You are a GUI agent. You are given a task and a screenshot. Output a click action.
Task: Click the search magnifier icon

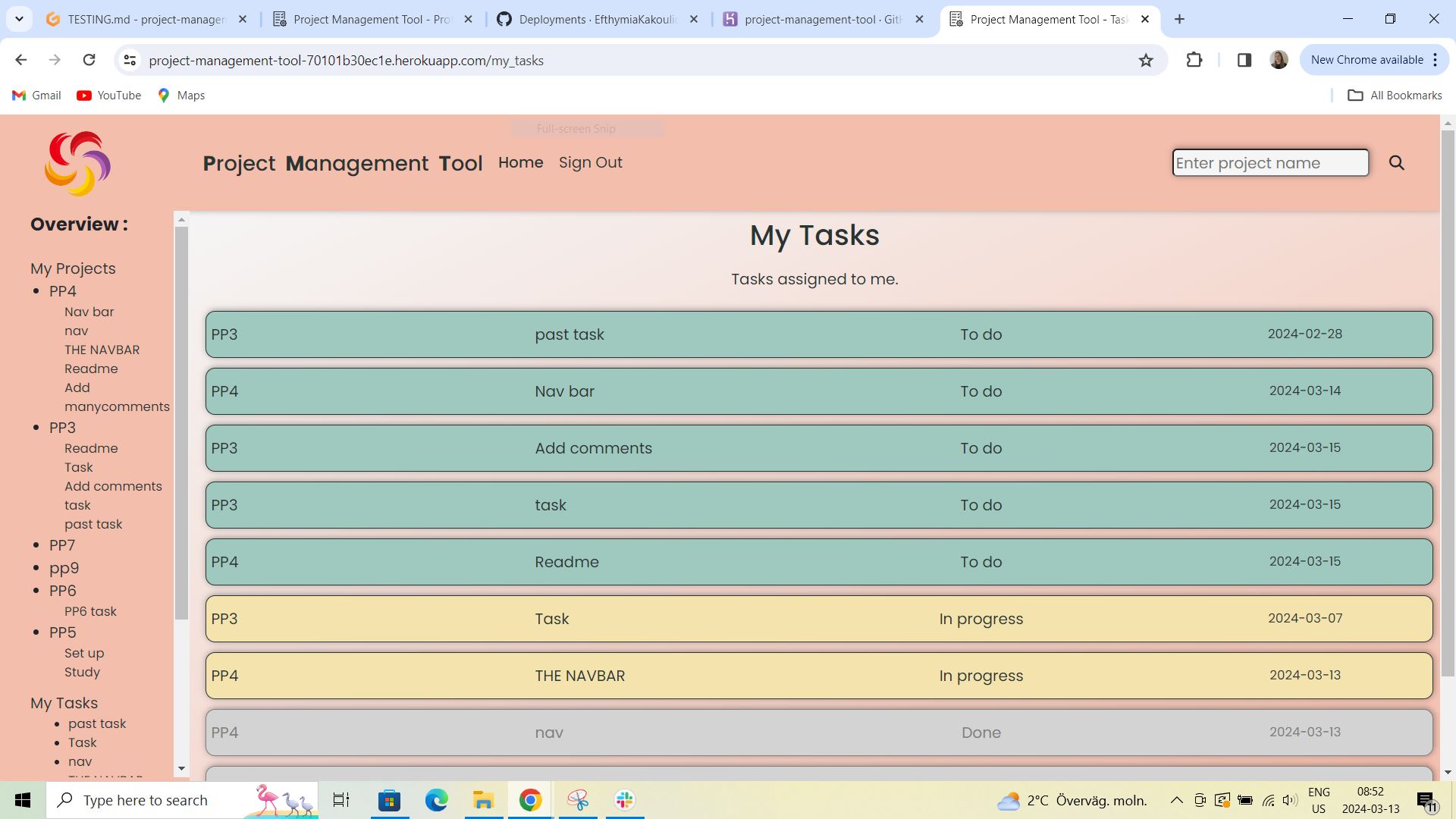[1396, 162]
